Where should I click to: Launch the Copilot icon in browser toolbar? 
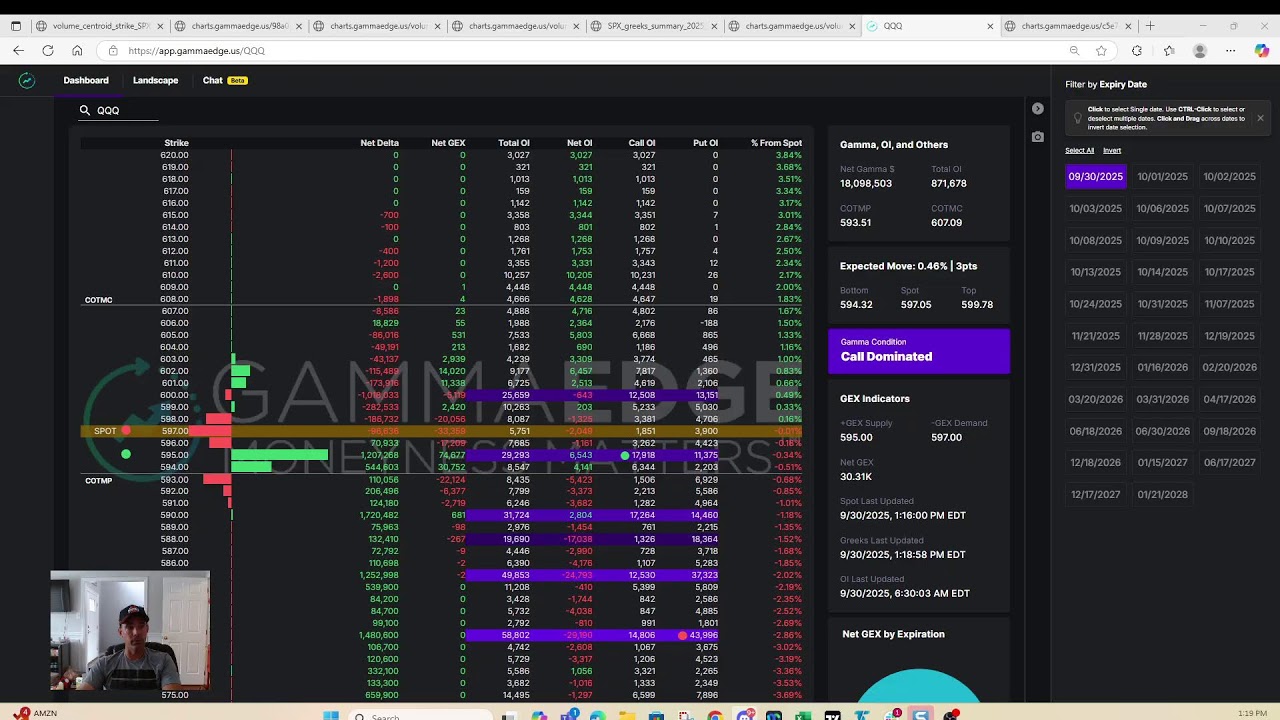(1261, 50)
